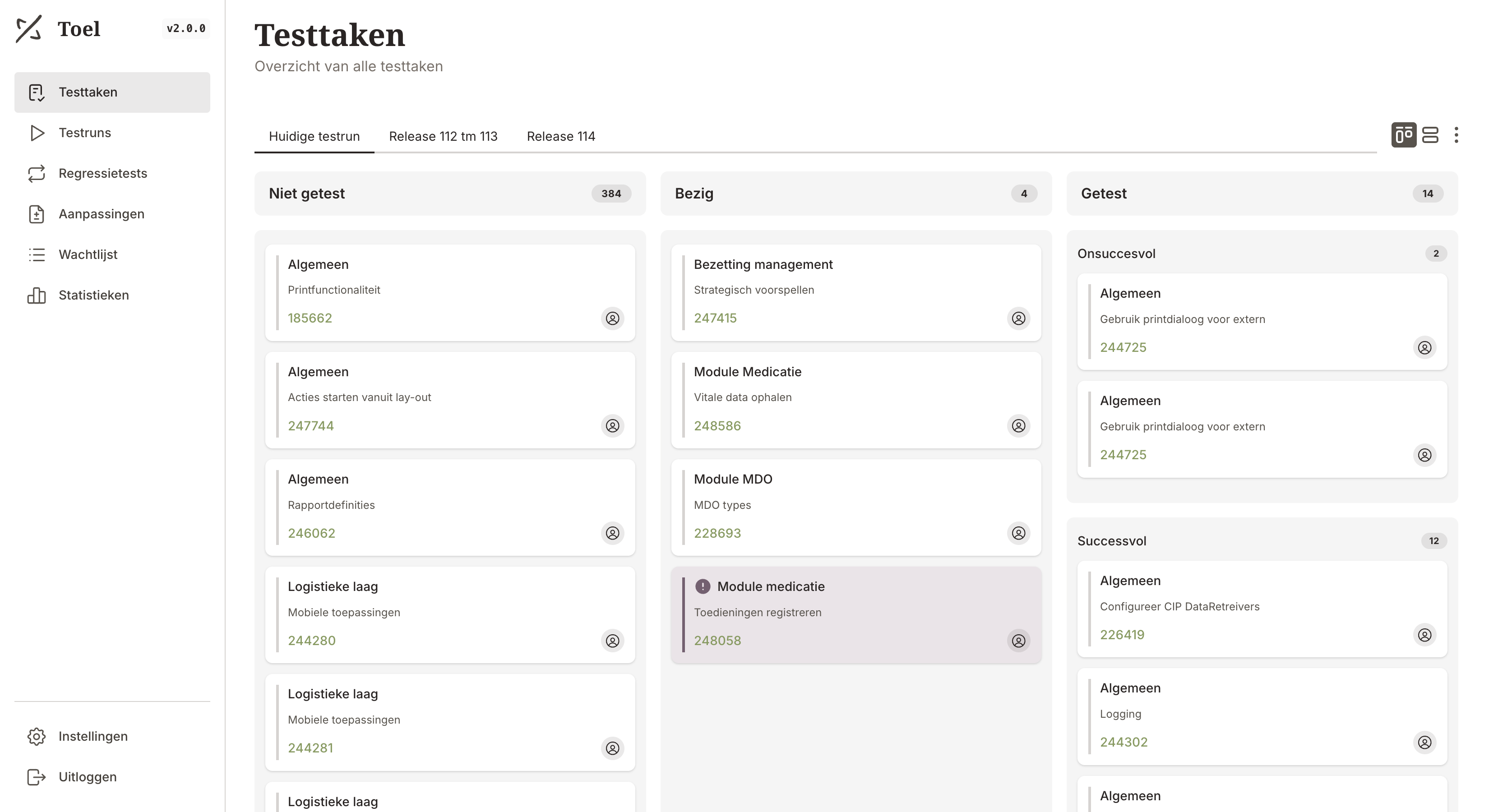Click task number 228693
Viewport: 1498px width, 812px height.
tap(717, 534)
